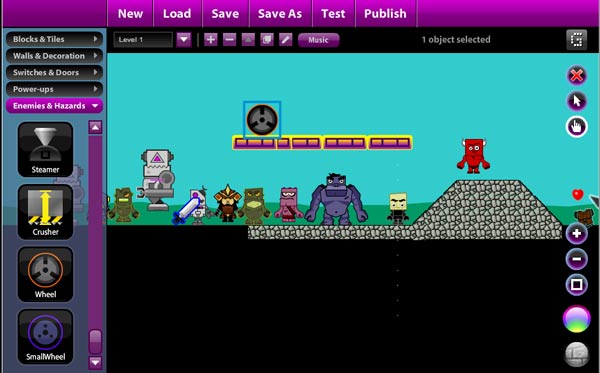
Task: Collapse the Enemies & Hazards category
Action: pyautogui.click(x=54, y=106)
